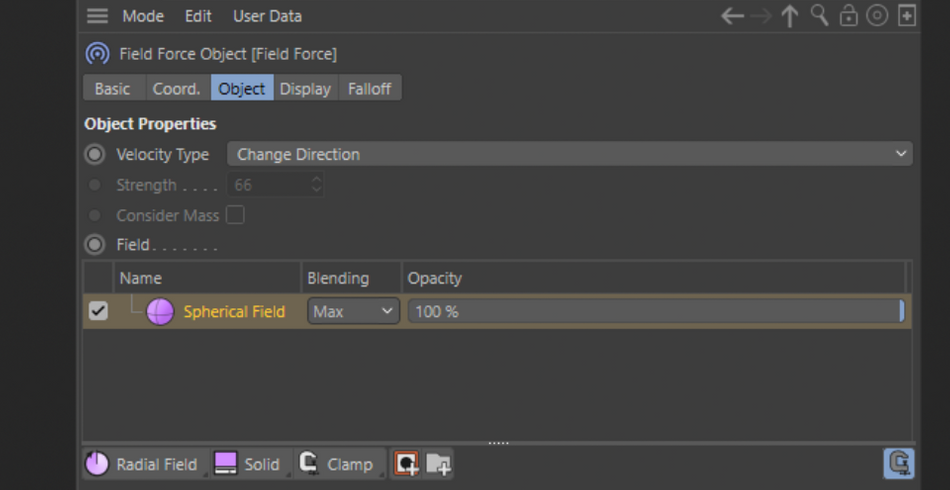
Task: Click the Strength stepper arrows
Action: pyautogui.click(x=316, y=185)
